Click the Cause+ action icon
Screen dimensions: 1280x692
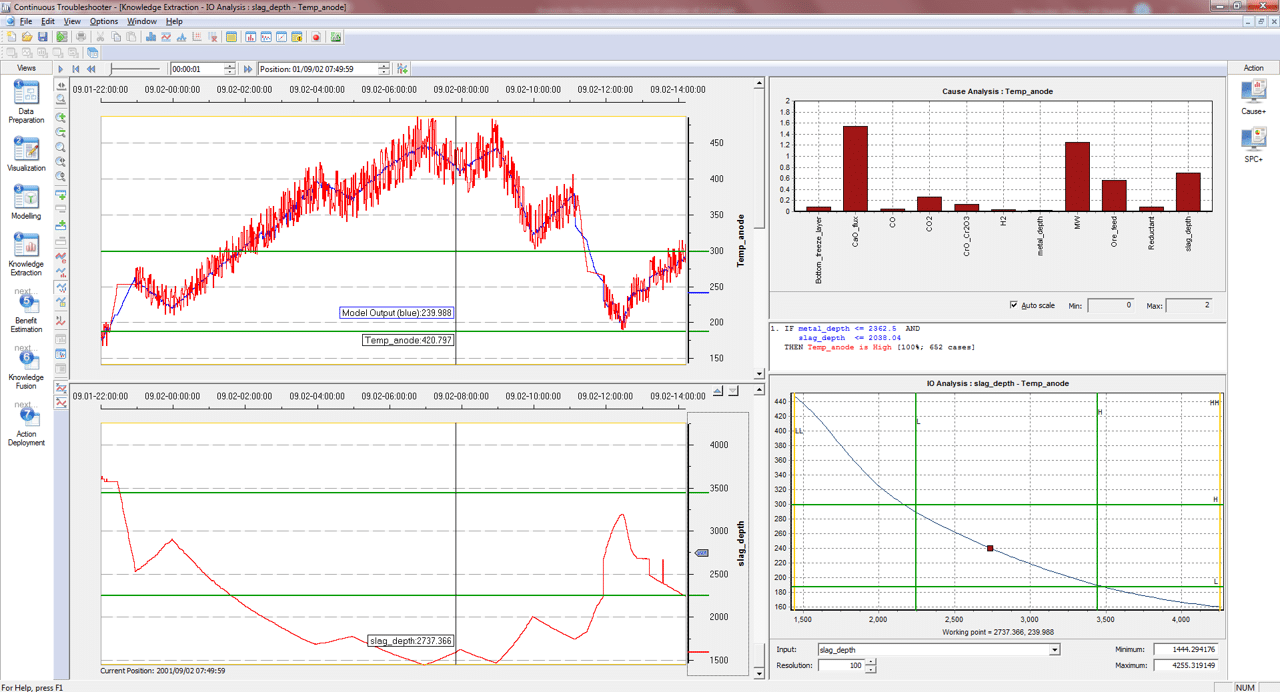(1253, 92)
